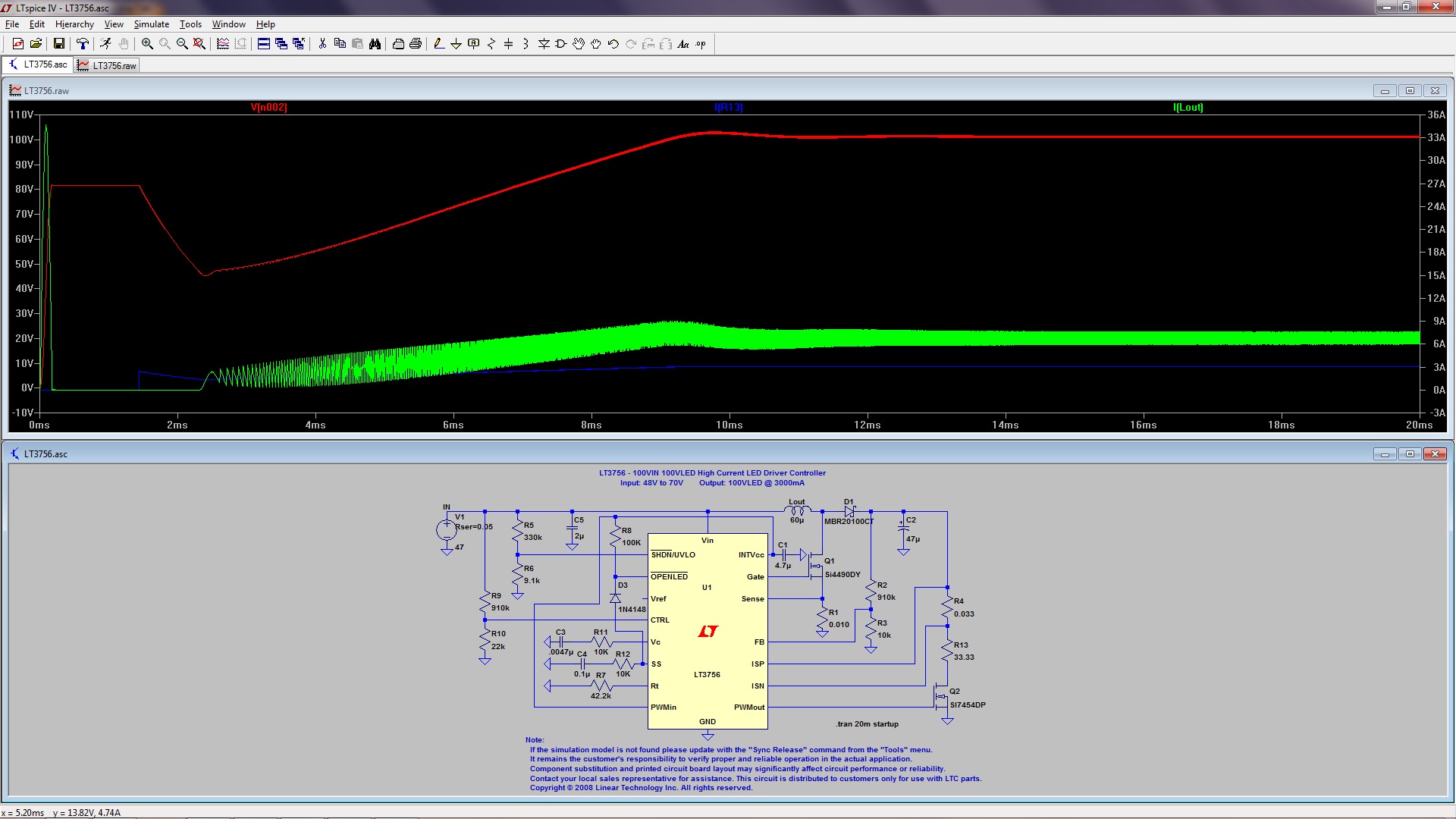This screenshot has width=1456, height=819.
Task: Click the Print Setup icon
Action: (x=398, y=44)
